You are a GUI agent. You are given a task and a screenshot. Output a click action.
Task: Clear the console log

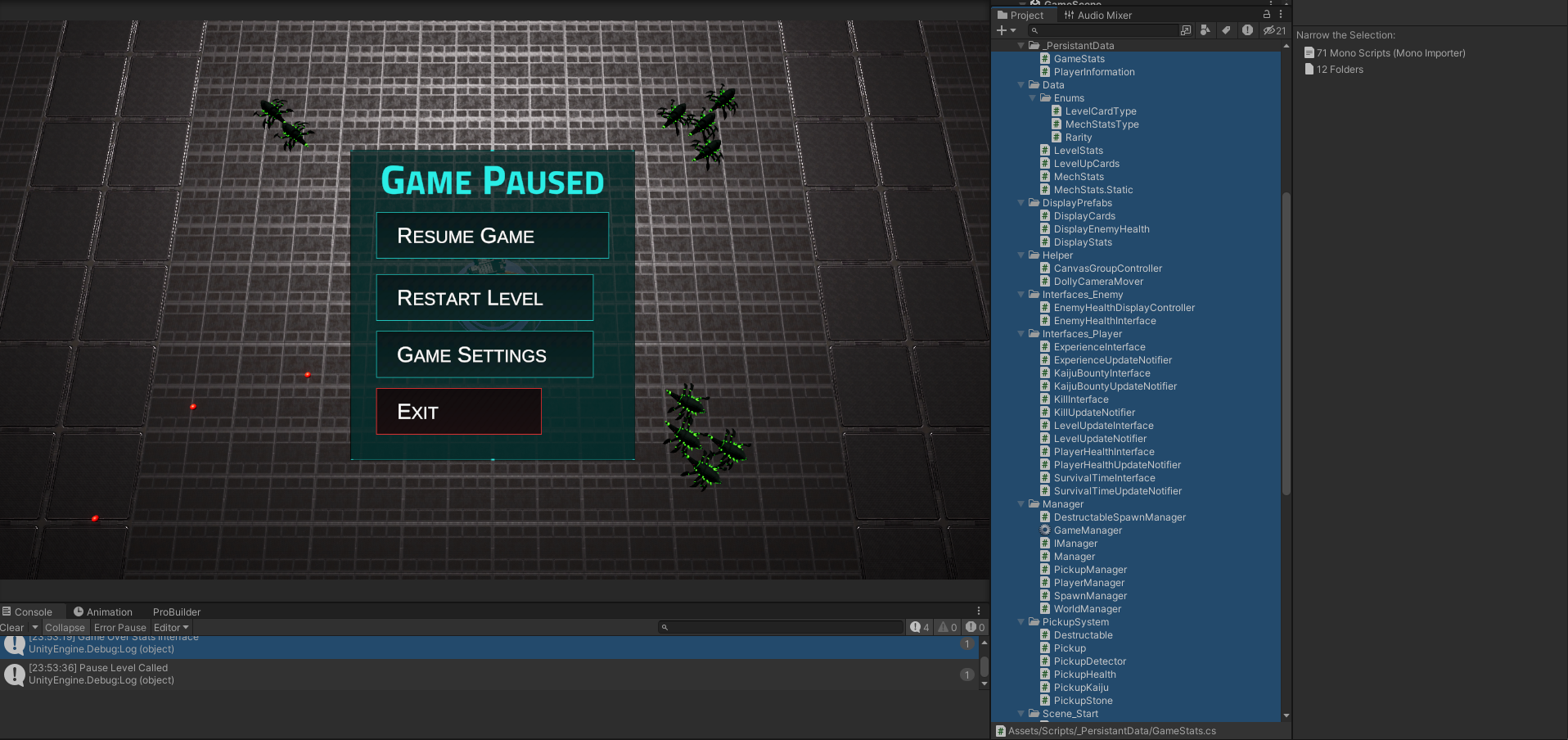click(x=12, y=628)
